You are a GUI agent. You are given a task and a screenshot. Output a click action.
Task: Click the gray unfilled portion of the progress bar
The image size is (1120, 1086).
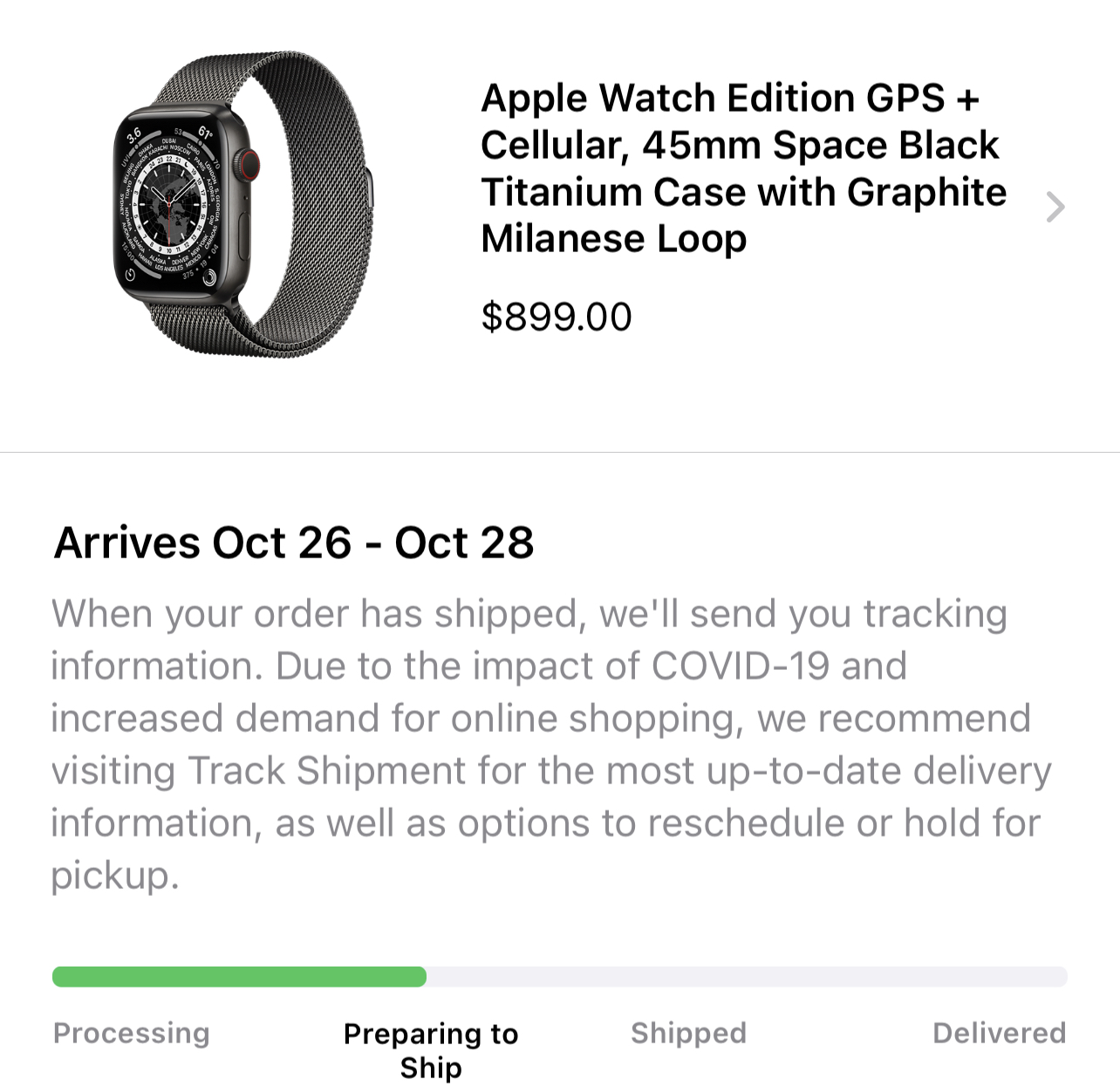pyautogui.click(x=747, y=977)
